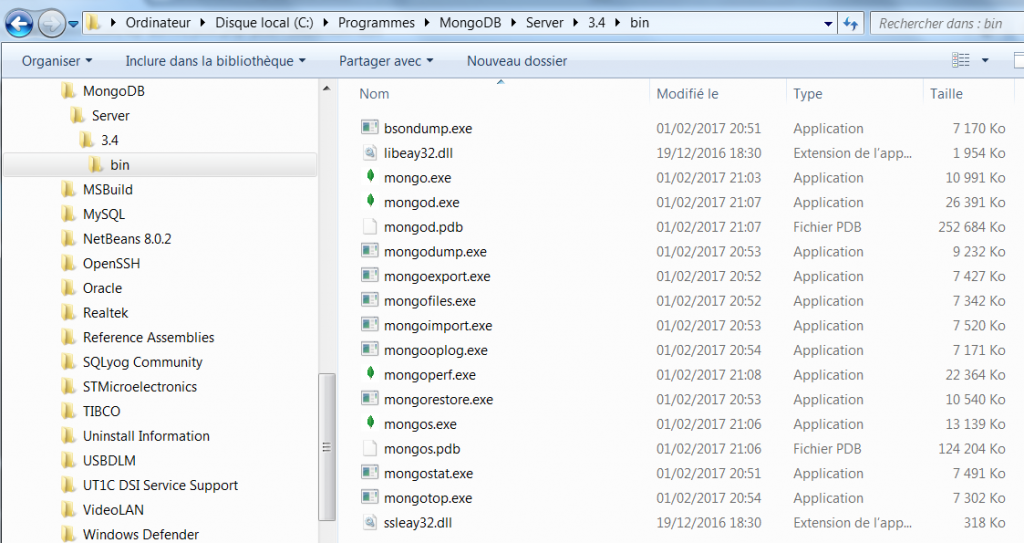
Task: Select the mongoperf.exe leaf icon
Action: tap(370, 373)
